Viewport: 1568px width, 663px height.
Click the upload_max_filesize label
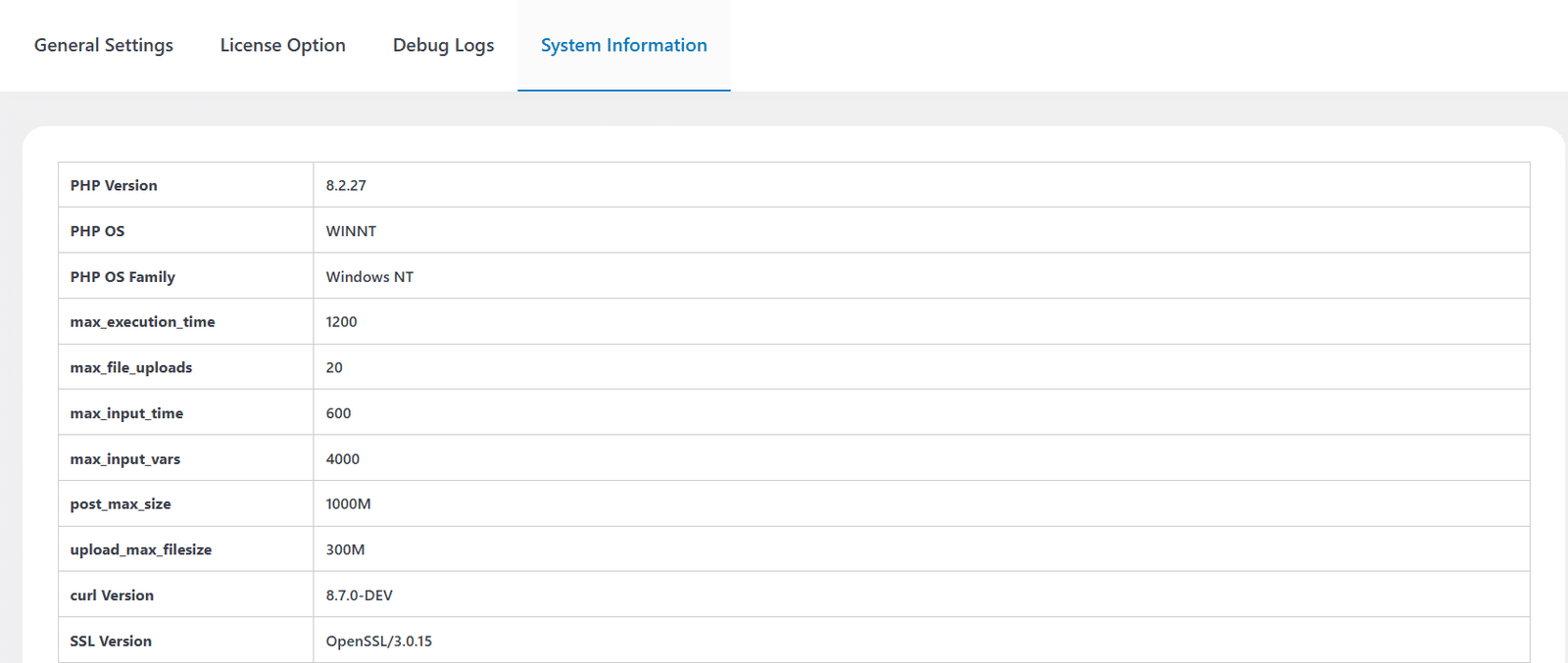pyautogui.click(x=141, y=550)
